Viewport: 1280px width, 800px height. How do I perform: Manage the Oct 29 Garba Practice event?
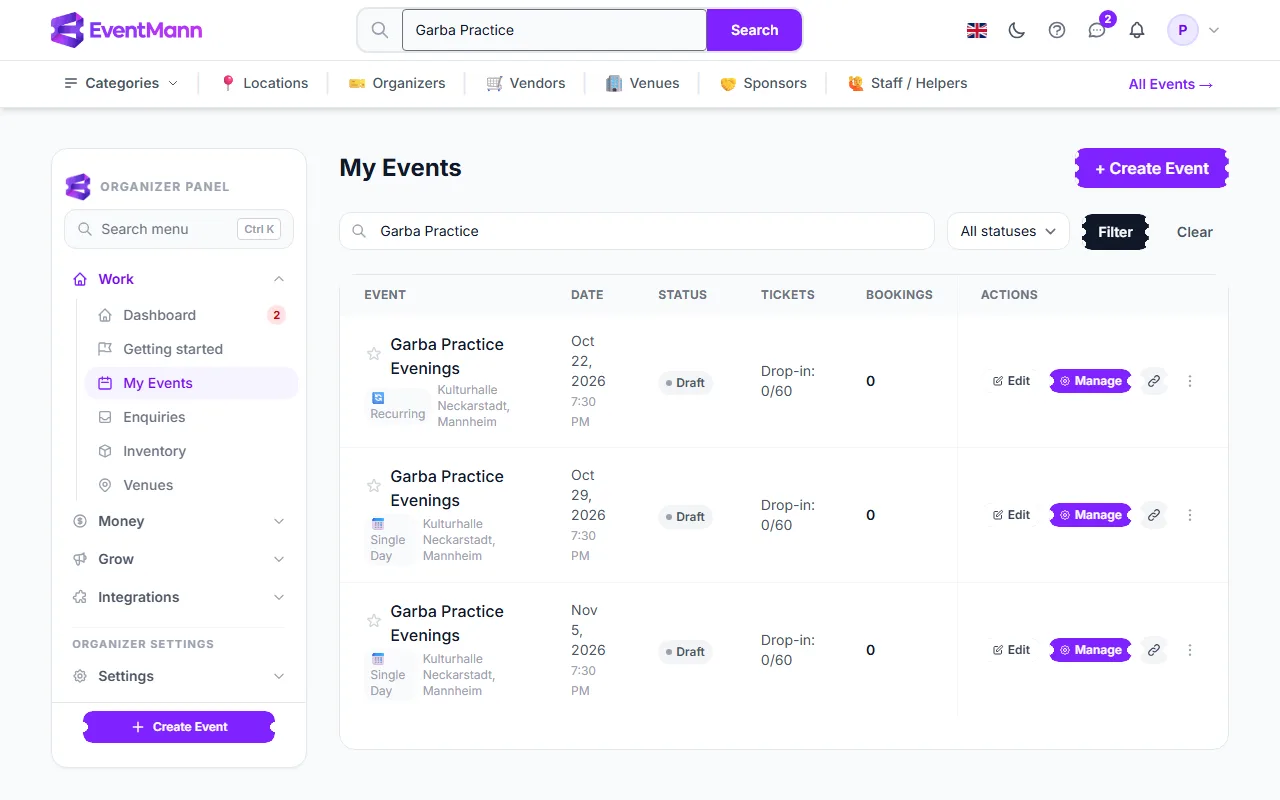coord(1091,515)
